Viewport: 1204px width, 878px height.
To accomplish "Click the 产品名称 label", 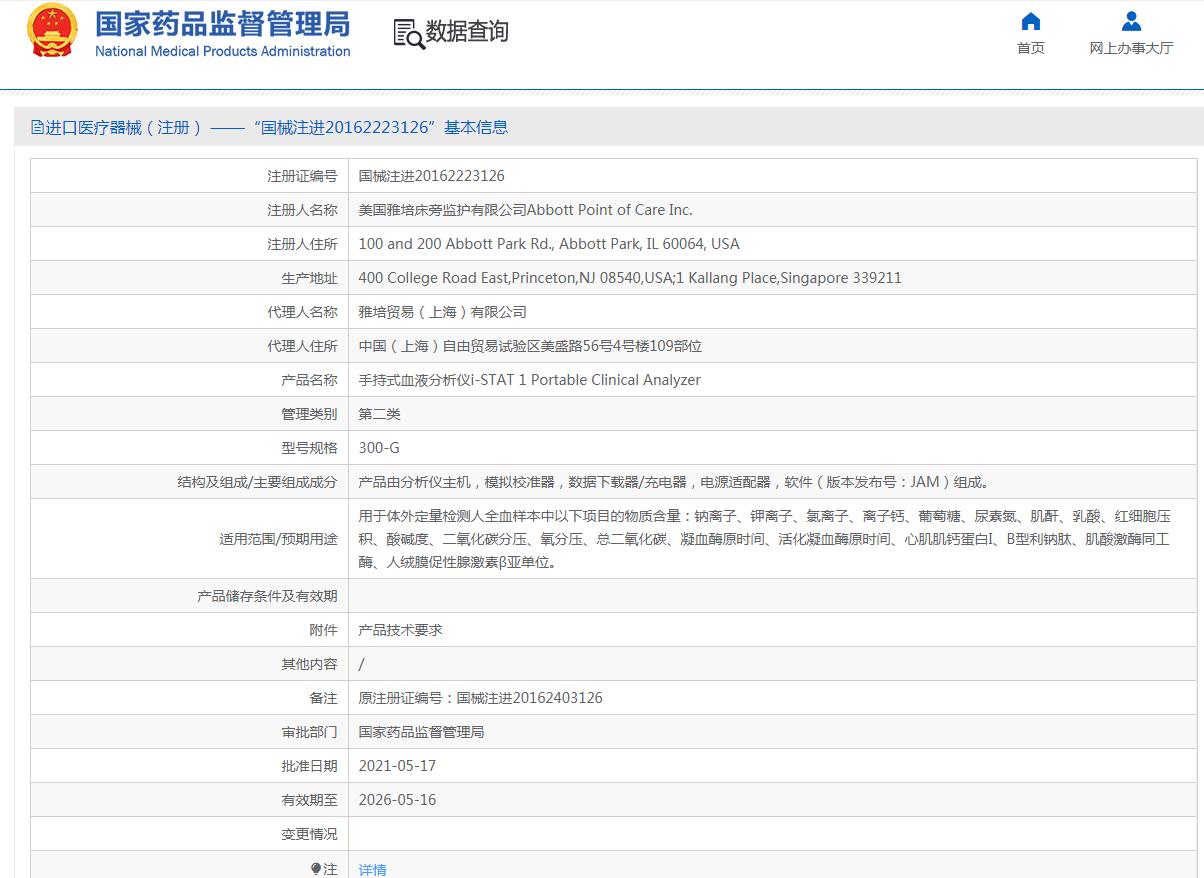I will click(309, 380).
